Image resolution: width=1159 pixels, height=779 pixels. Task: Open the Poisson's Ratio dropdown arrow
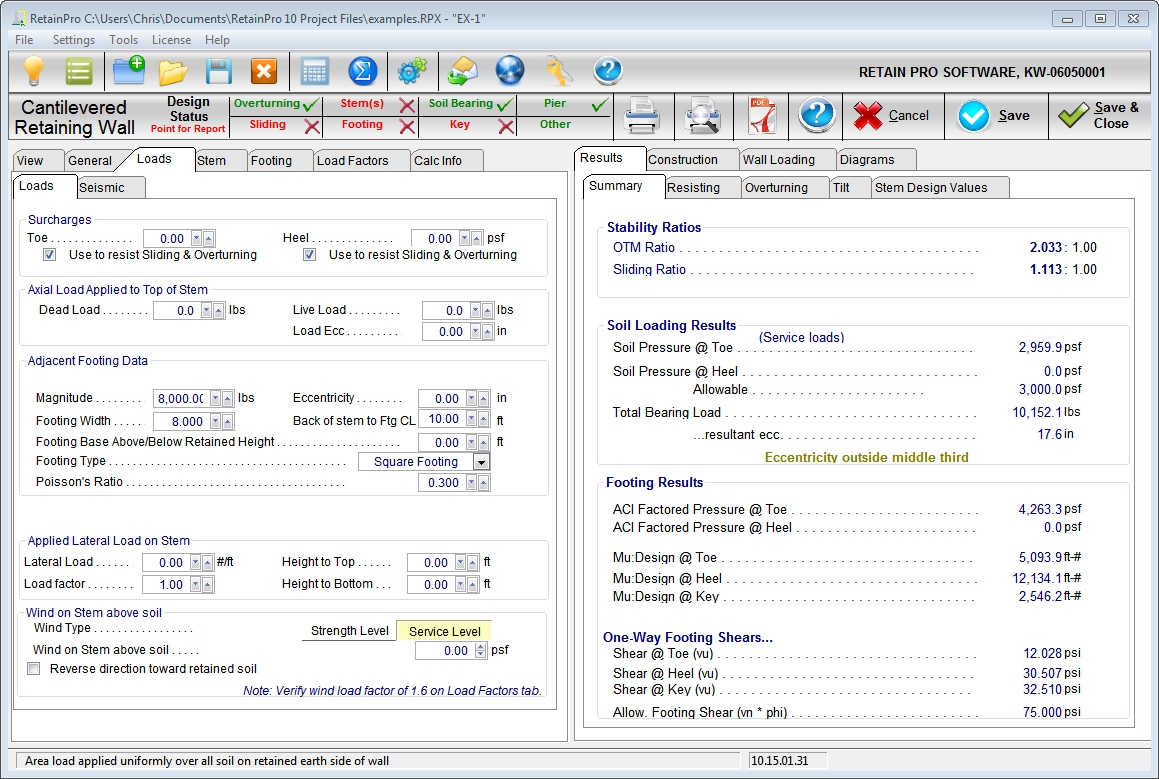coord(472,483)
